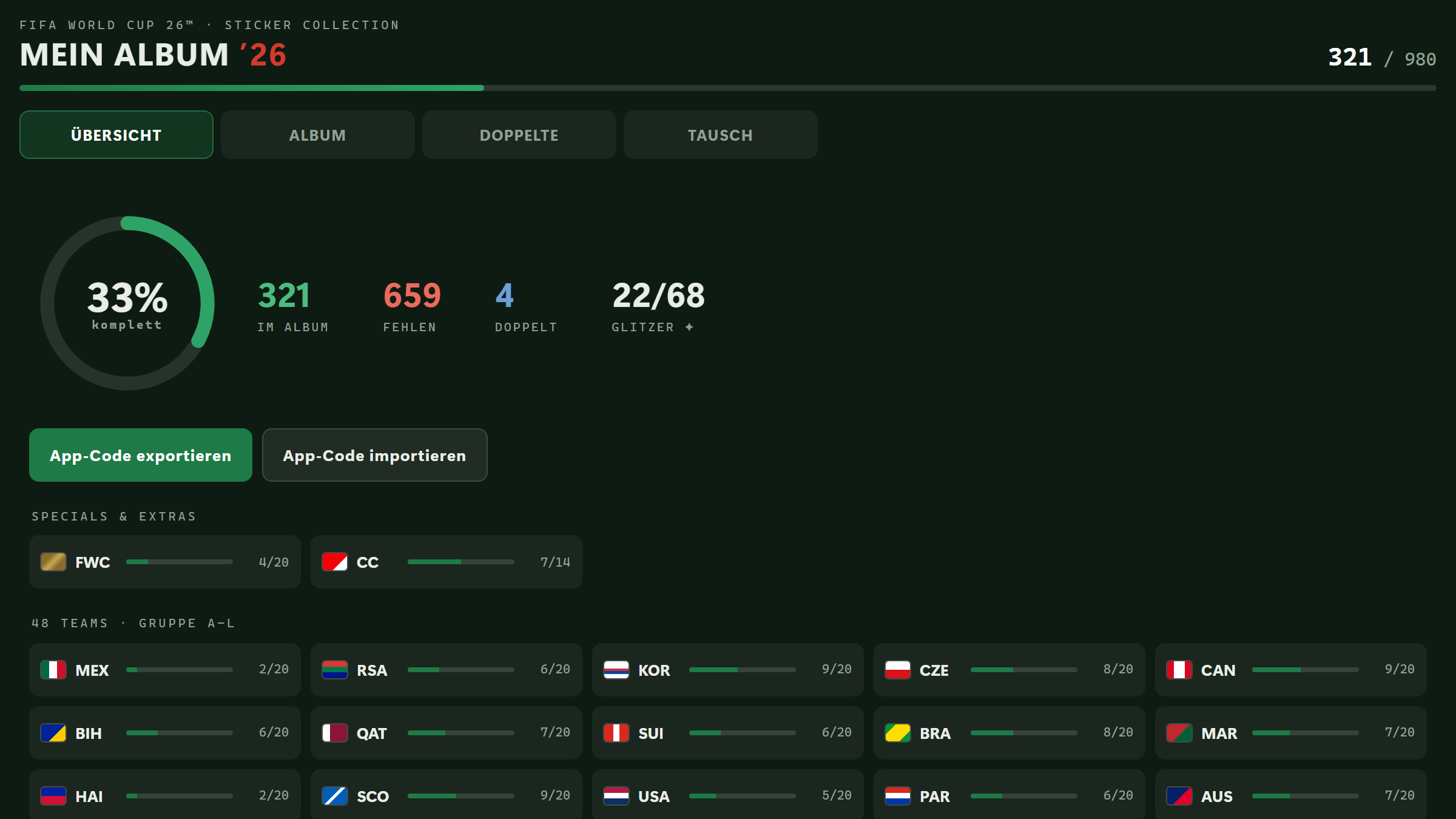1456x819 pixels.
Task: Click the gold FWC flag icon
Action: point(53,562)
